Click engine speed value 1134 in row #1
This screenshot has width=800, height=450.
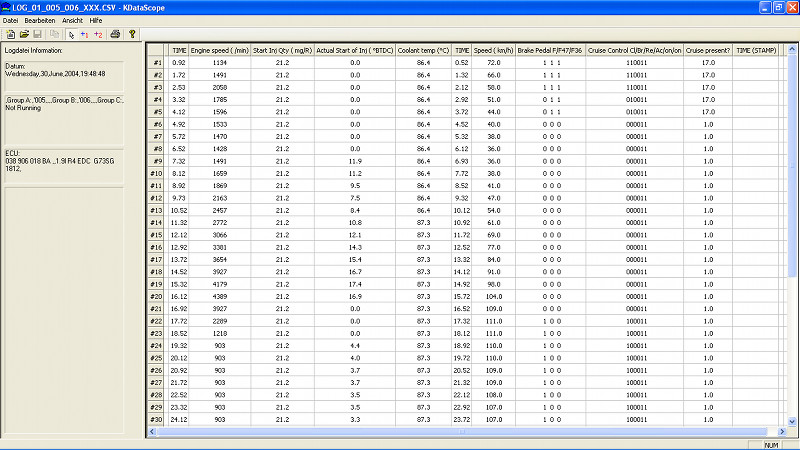click(x=219, y=62)
